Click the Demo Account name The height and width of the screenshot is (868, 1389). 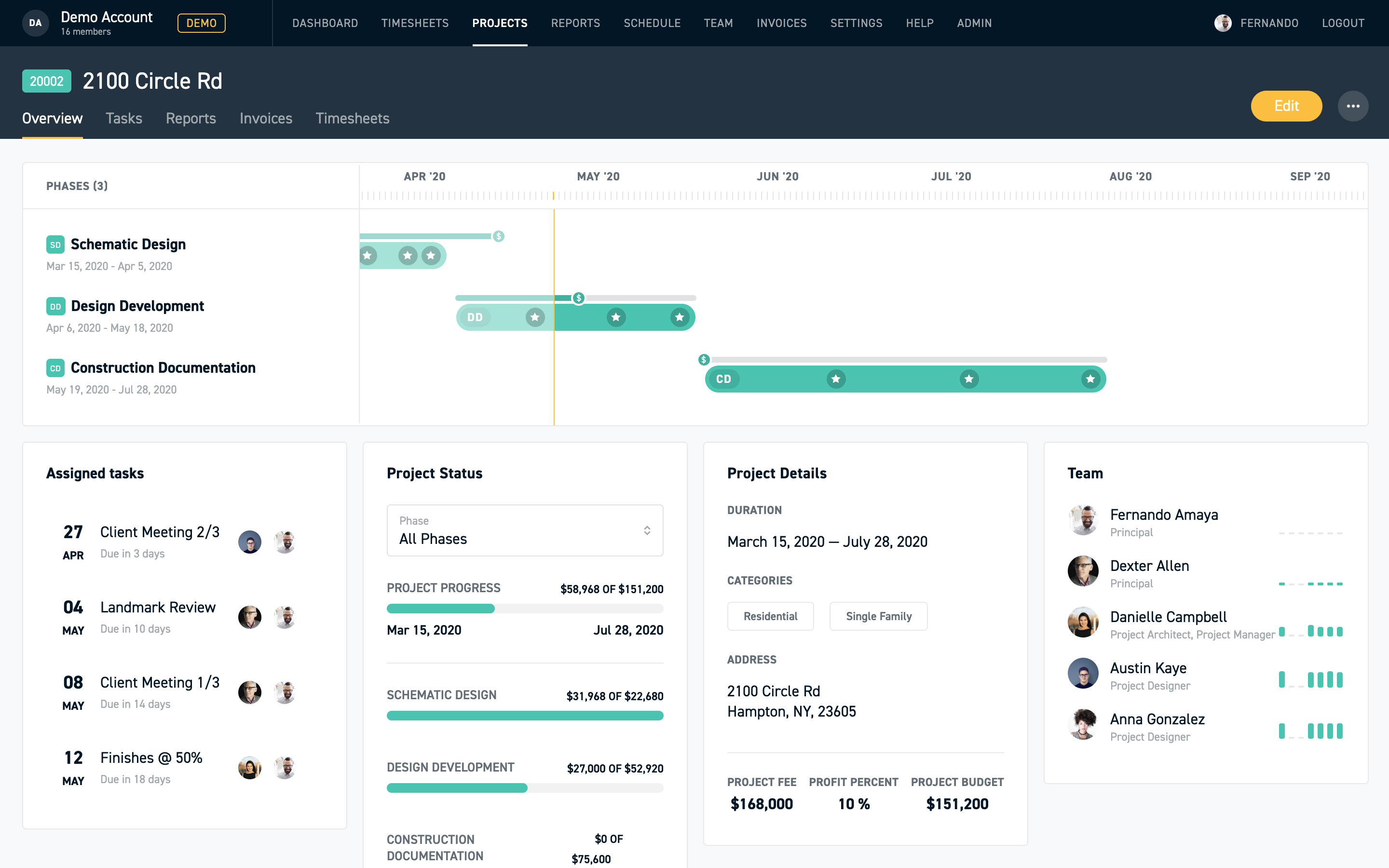coord(107,17)
